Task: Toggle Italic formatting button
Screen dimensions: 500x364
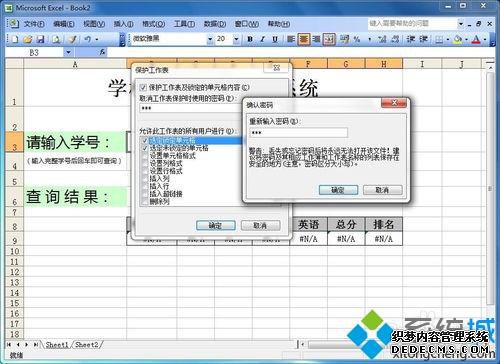Action: (x=262, y=39)
